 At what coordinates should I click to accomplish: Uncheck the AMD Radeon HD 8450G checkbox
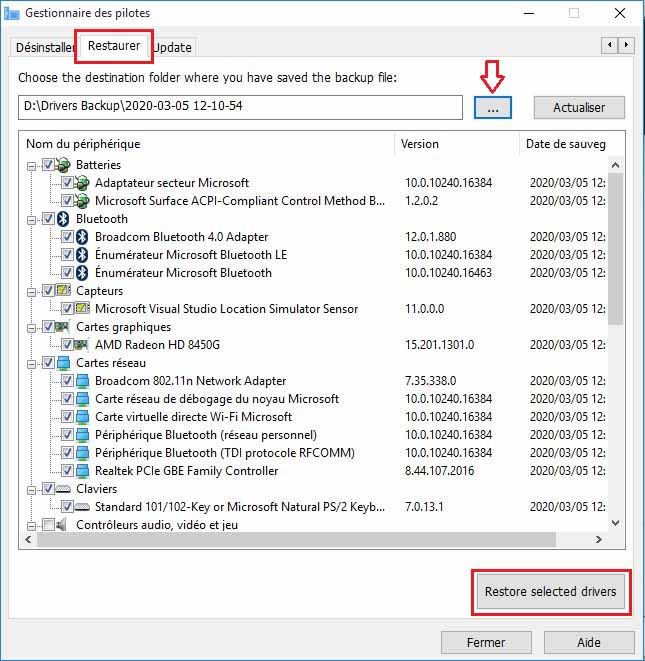coord(67,344)
